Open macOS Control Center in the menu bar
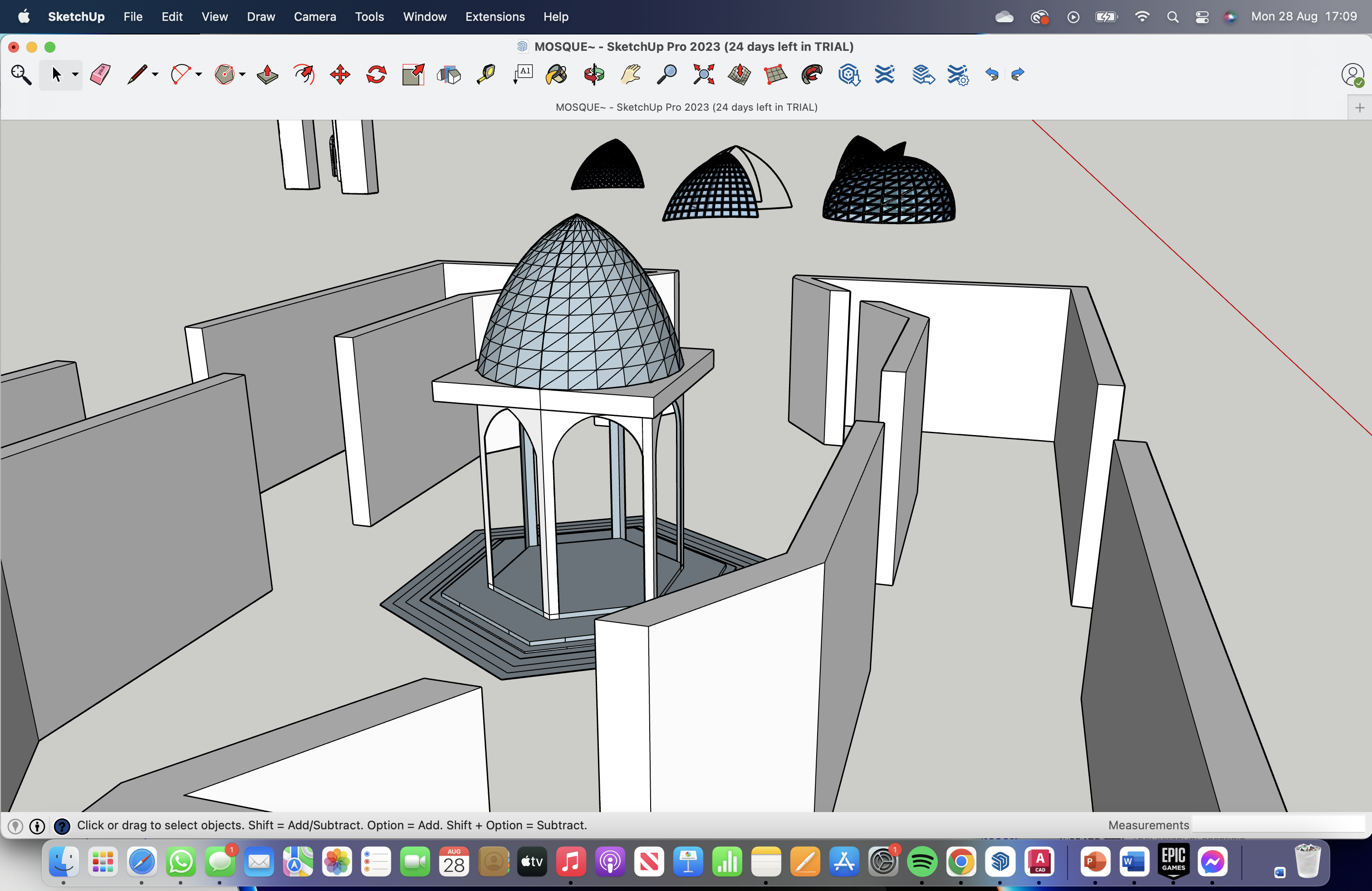The image size is (1372, 891). point(1202,17)
